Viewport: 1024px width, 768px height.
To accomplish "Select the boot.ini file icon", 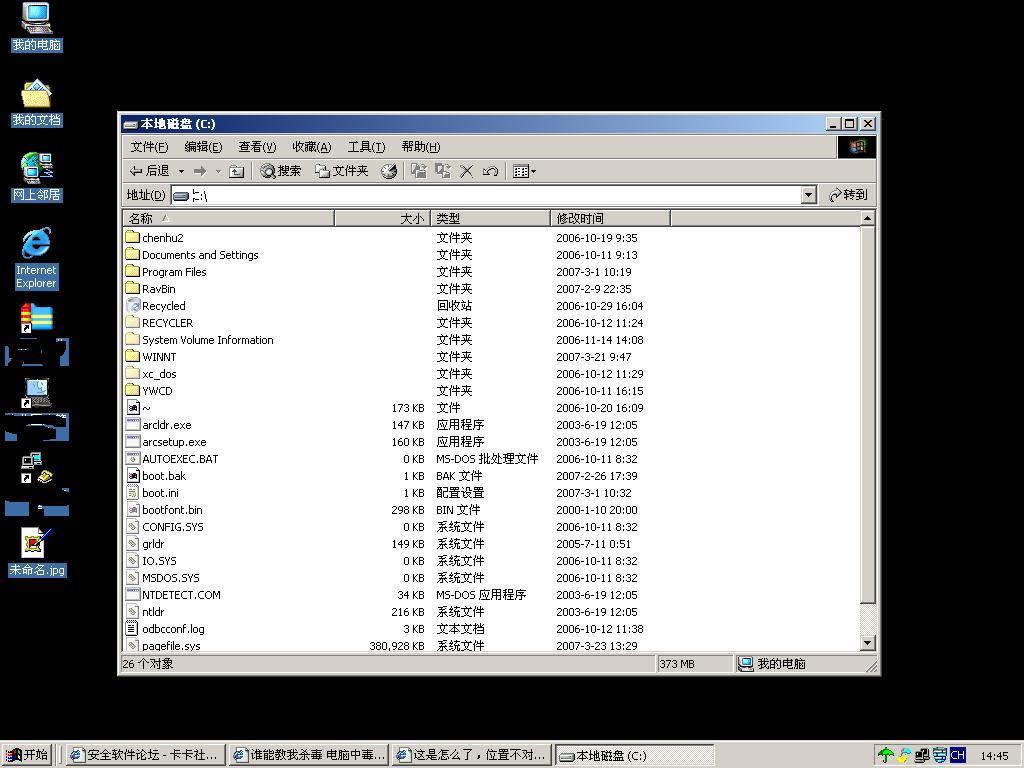I will tap(133, 492).
